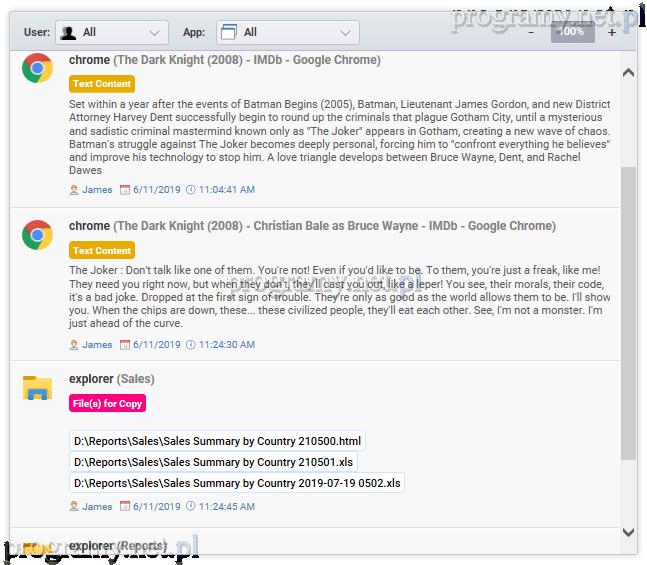The image size is (647, 565).
Task: Zoom in with the plus button
Action: [x=612, y=33]
